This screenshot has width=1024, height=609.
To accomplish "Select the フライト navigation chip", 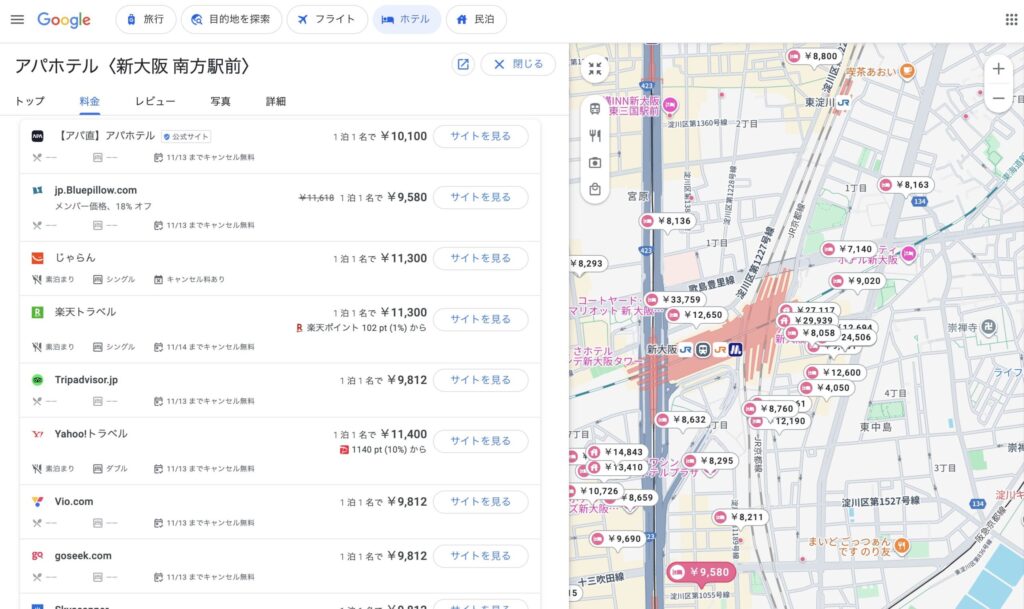I will (326, 20).
